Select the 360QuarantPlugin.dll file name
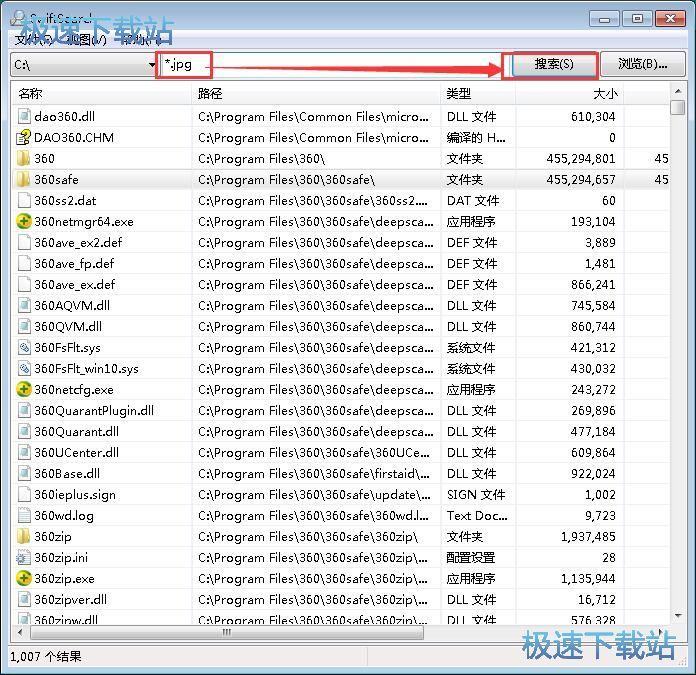 point(94,411)
